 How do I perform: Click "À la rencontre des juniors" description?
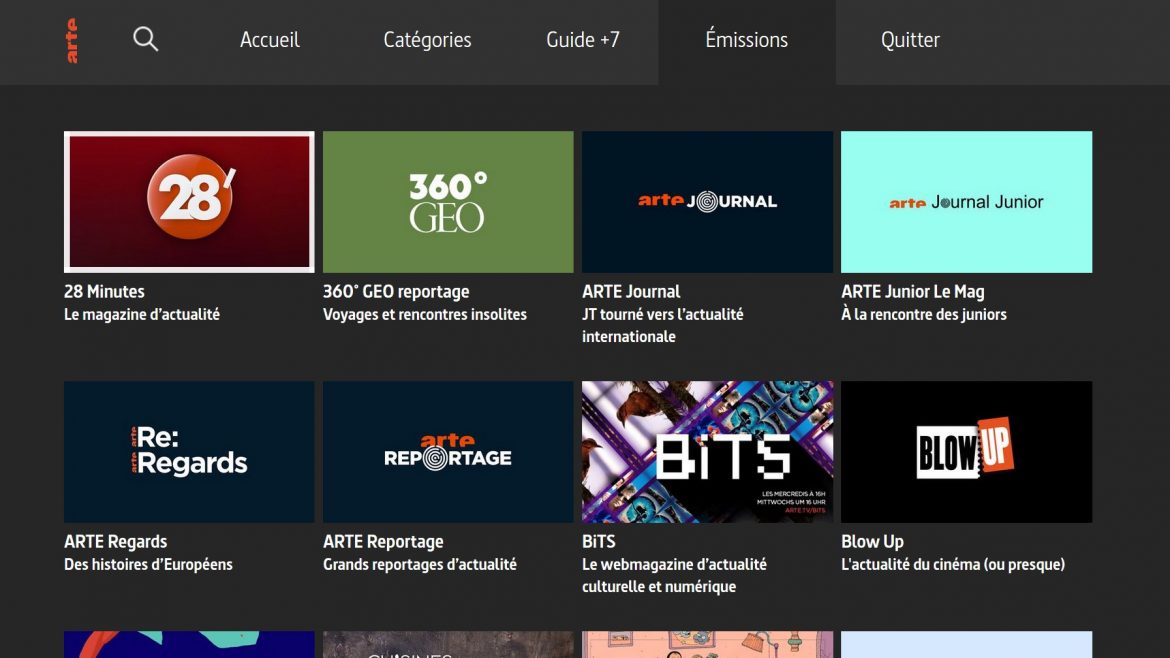(x=924, y=315)
